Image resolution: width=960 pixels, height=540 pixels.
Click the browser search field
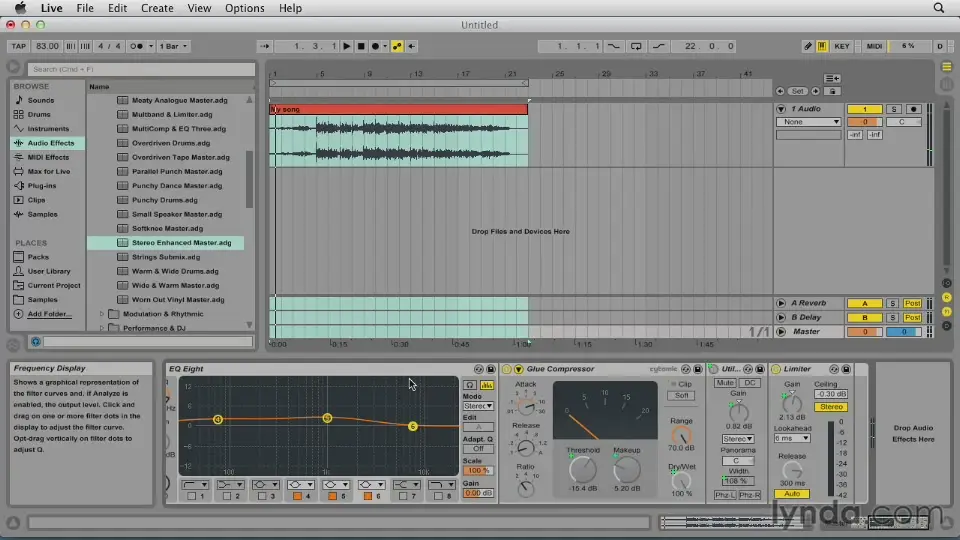tap(141, 69)
